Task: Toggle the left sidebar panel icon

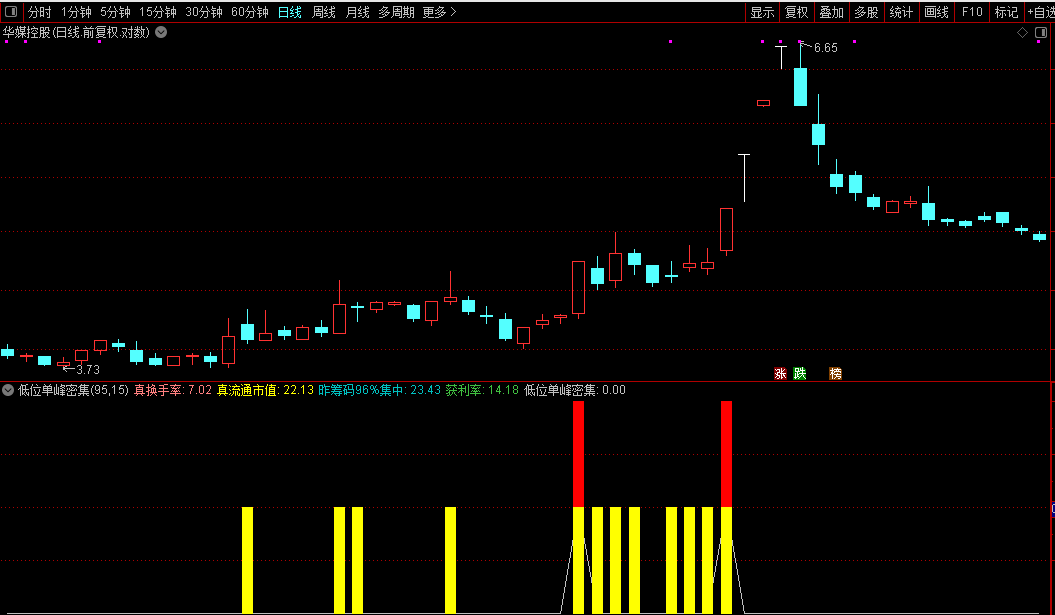Action: (11, 12)
